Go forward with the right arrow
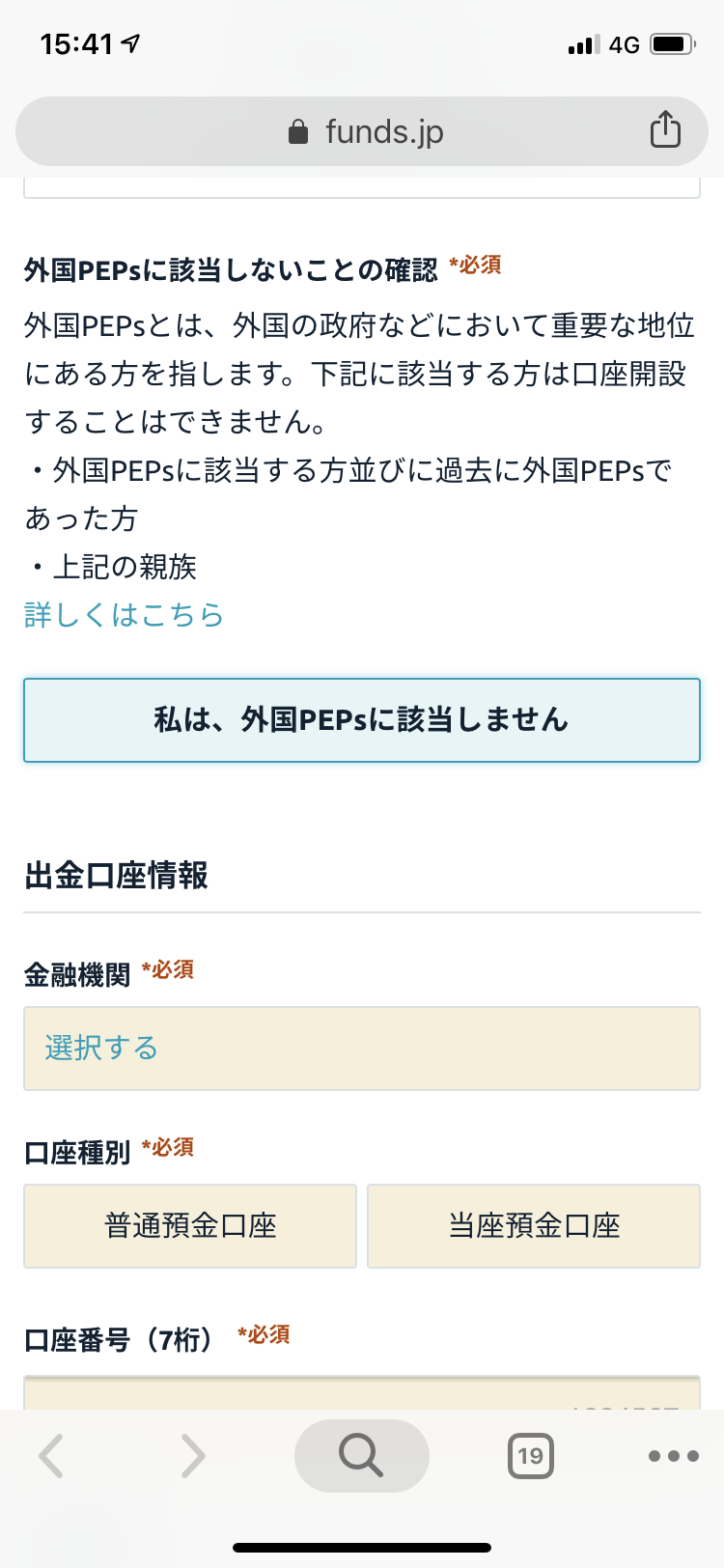Image resolution: width=724 pixels, height=1568 pixels. 193,1456
